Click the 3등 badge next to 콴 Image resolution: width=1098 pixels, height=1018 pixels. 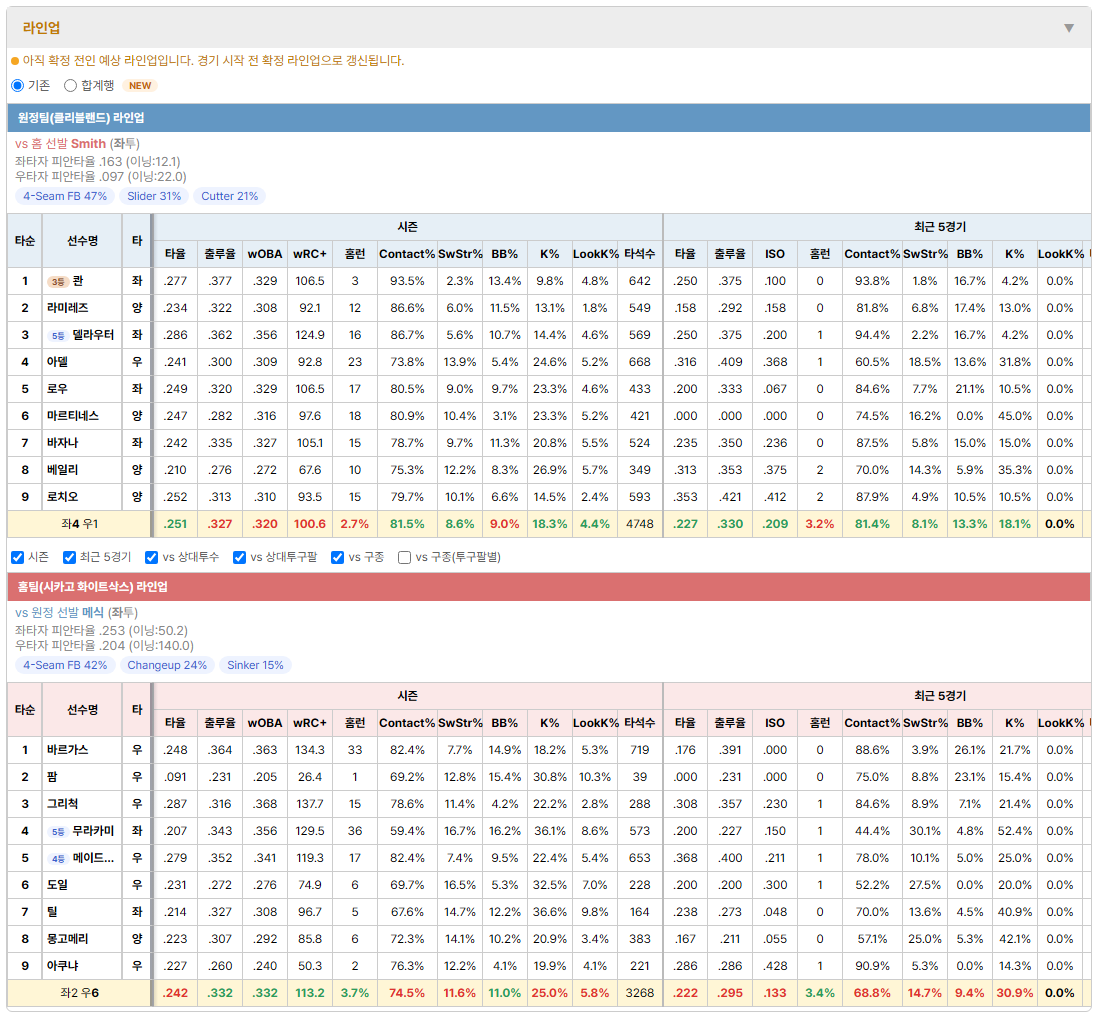point(57,281)
